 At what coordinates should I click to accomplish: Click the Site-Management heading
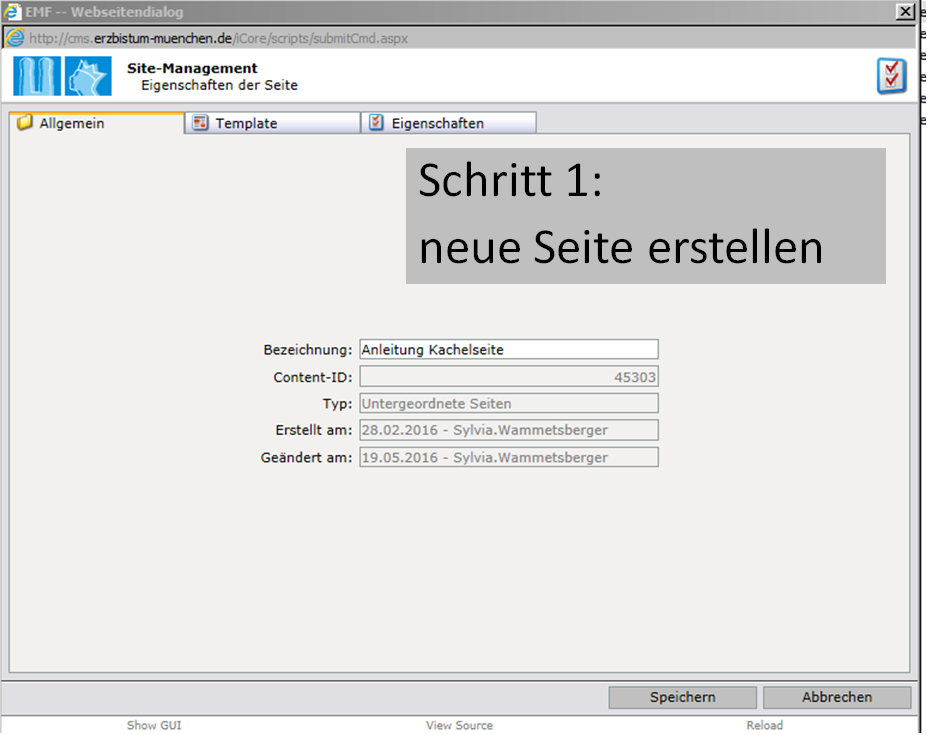pyautogui.click(x=192, y=68)
